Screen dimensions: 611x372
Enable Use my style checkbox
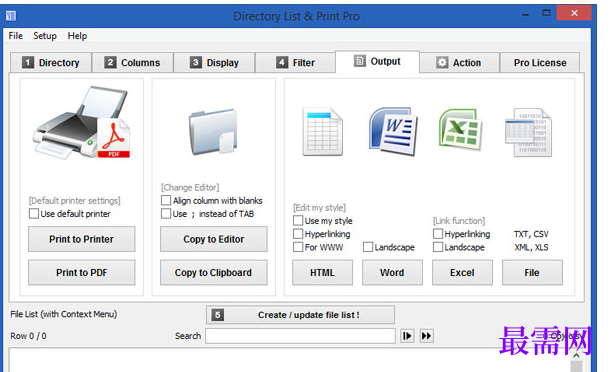point(298,220)
